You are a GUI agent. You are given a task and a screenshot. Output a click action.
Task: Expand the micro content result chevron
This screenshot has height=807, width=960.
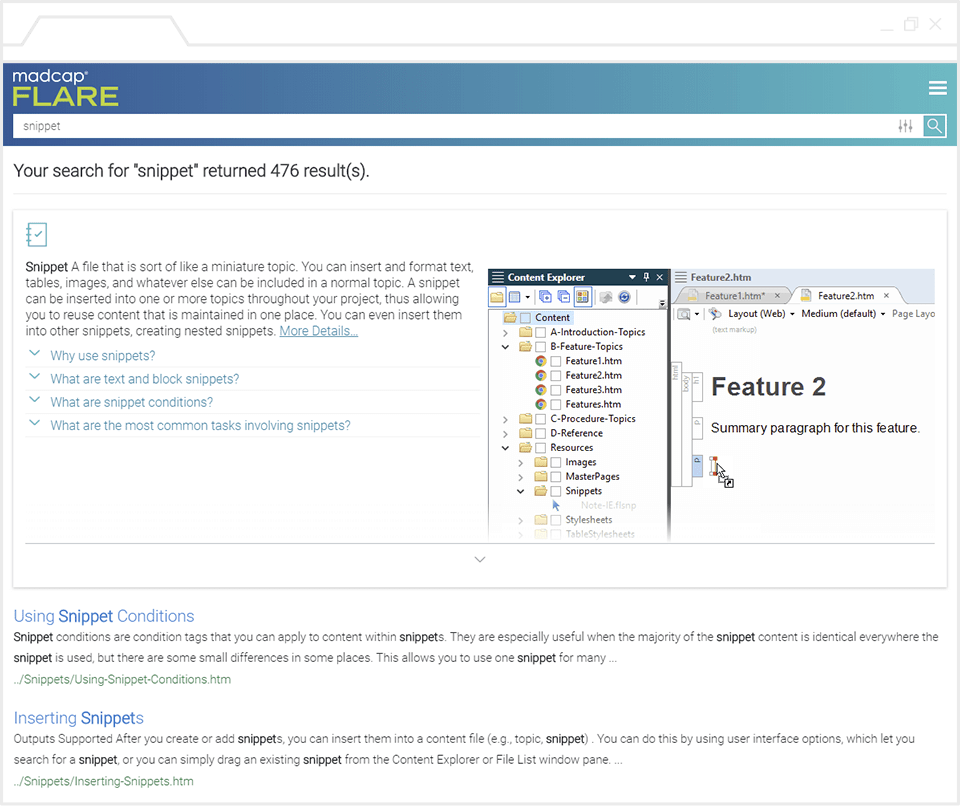coord(480,560)
